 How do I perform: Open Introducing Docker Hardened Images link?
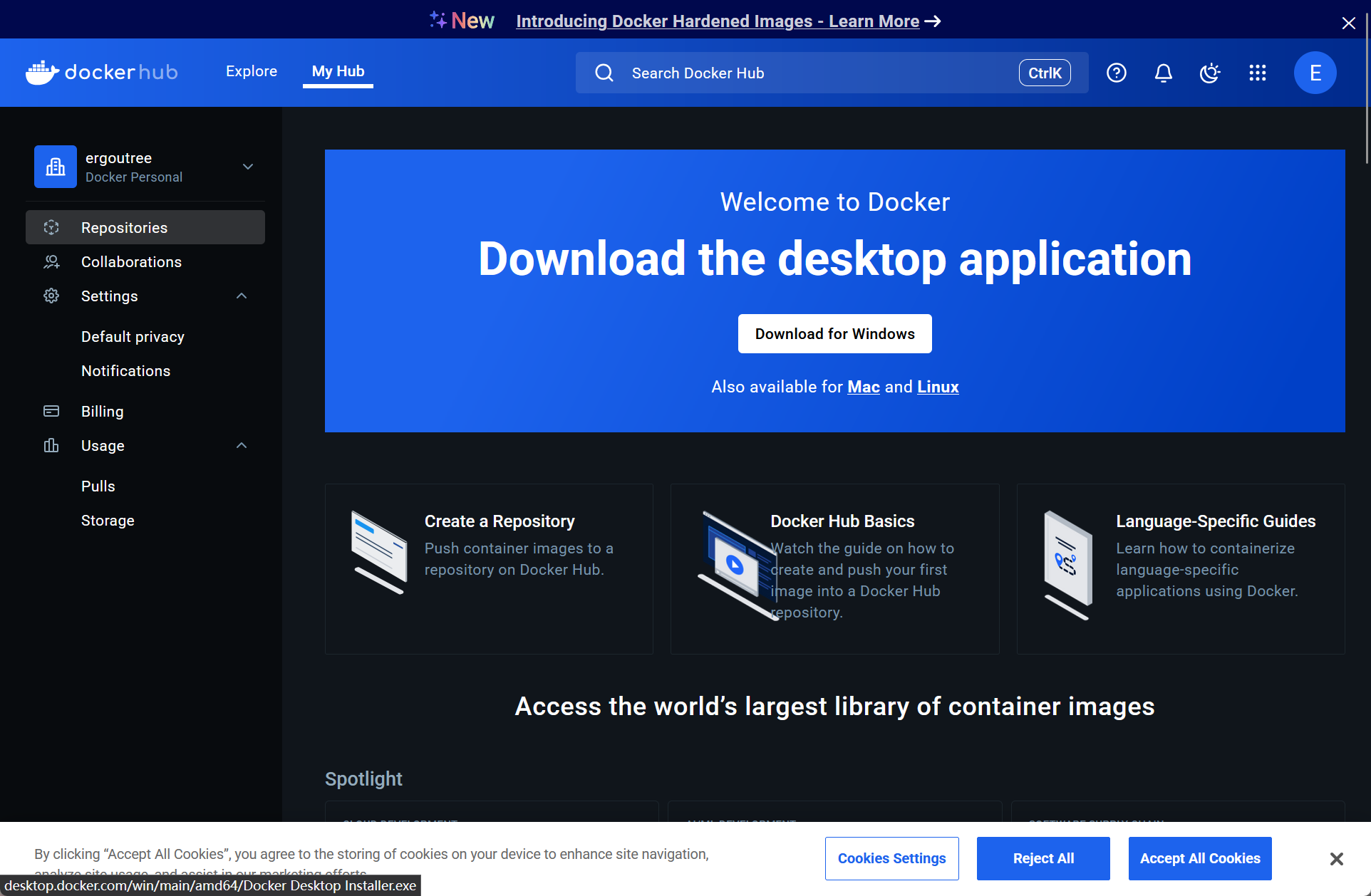tap(728, 21)
